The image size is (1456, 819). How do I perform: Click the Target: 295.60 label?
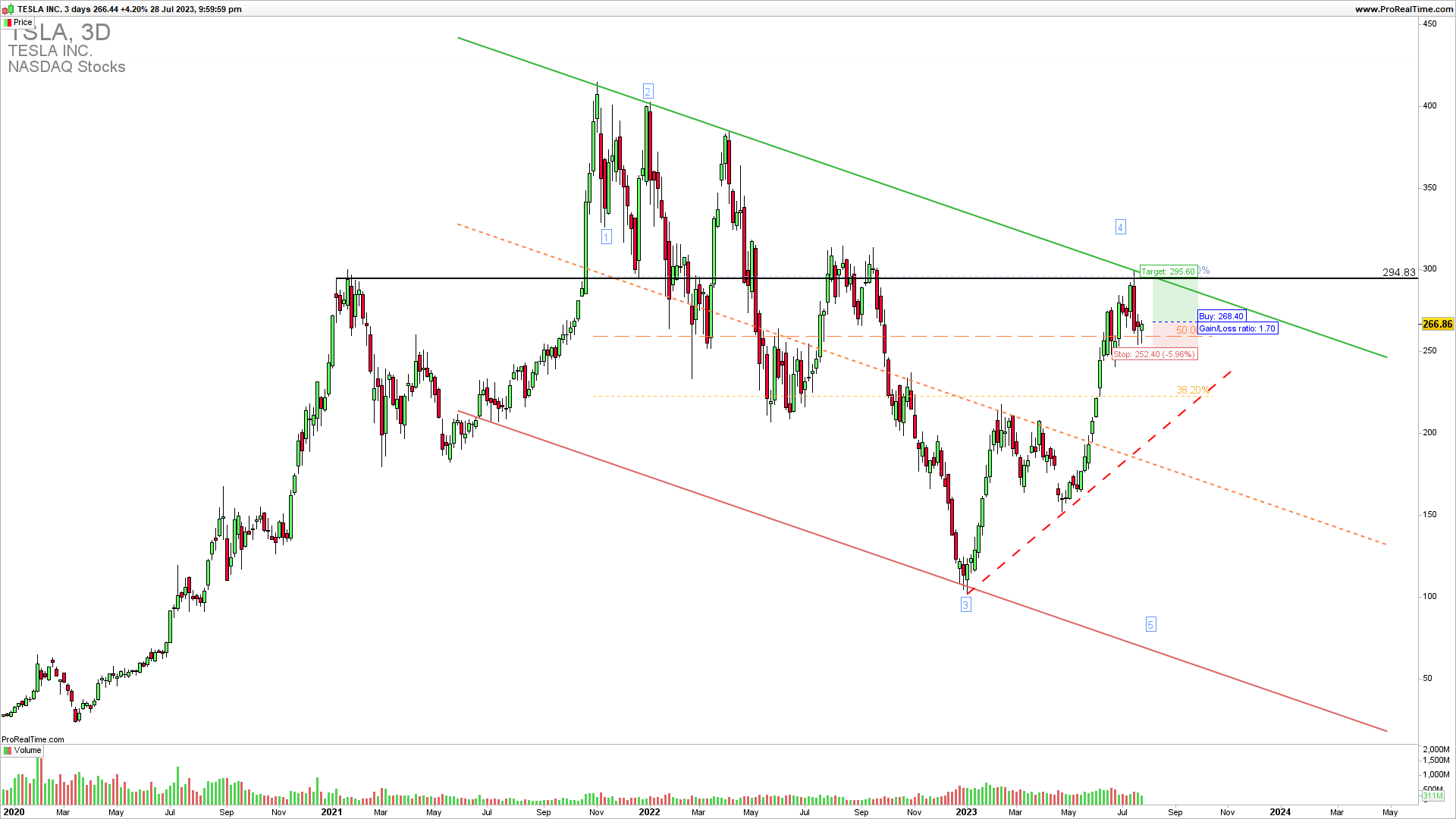pyautogui.click(x=1168, y=271)
